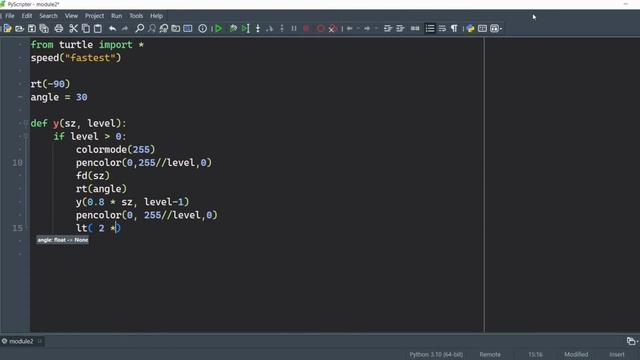Click the Remote engine status entry

point(490,354)
